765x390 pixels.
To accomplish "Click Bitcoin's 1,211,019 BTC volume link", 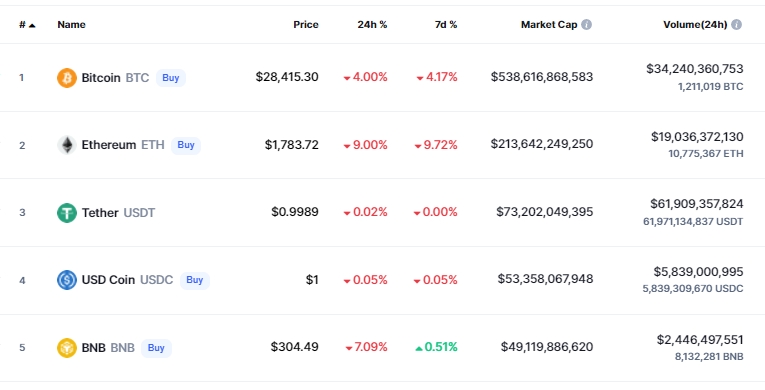I will click(x=710, y=87).
